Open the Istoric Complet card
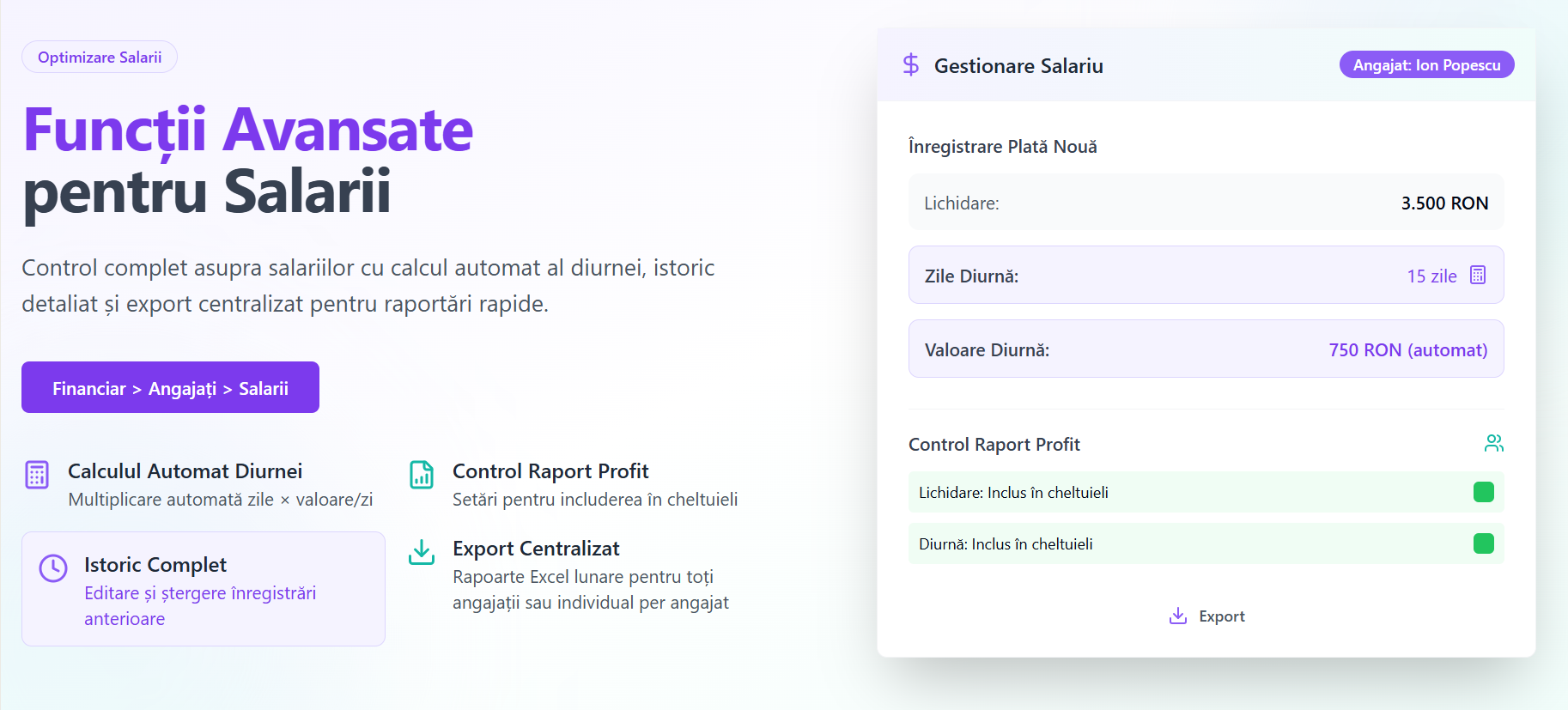 coord(204,589)
